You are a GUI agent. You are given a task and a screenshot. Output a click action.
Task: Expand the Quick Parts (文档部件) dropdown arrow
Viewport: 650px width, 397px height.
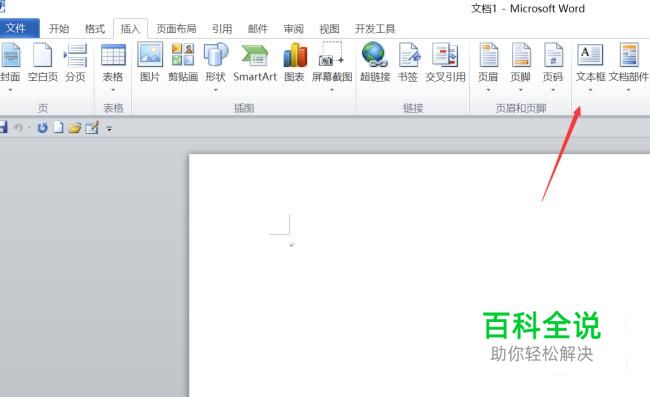pyautogui.click(x=628, y=90)
